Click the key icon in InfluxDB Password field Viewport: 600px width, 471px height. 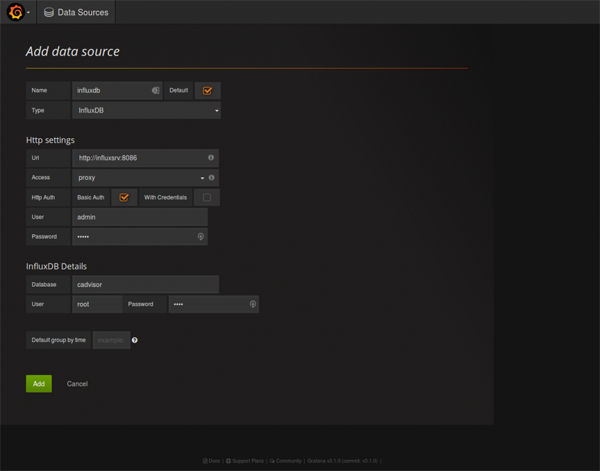(x=253, y=304)
